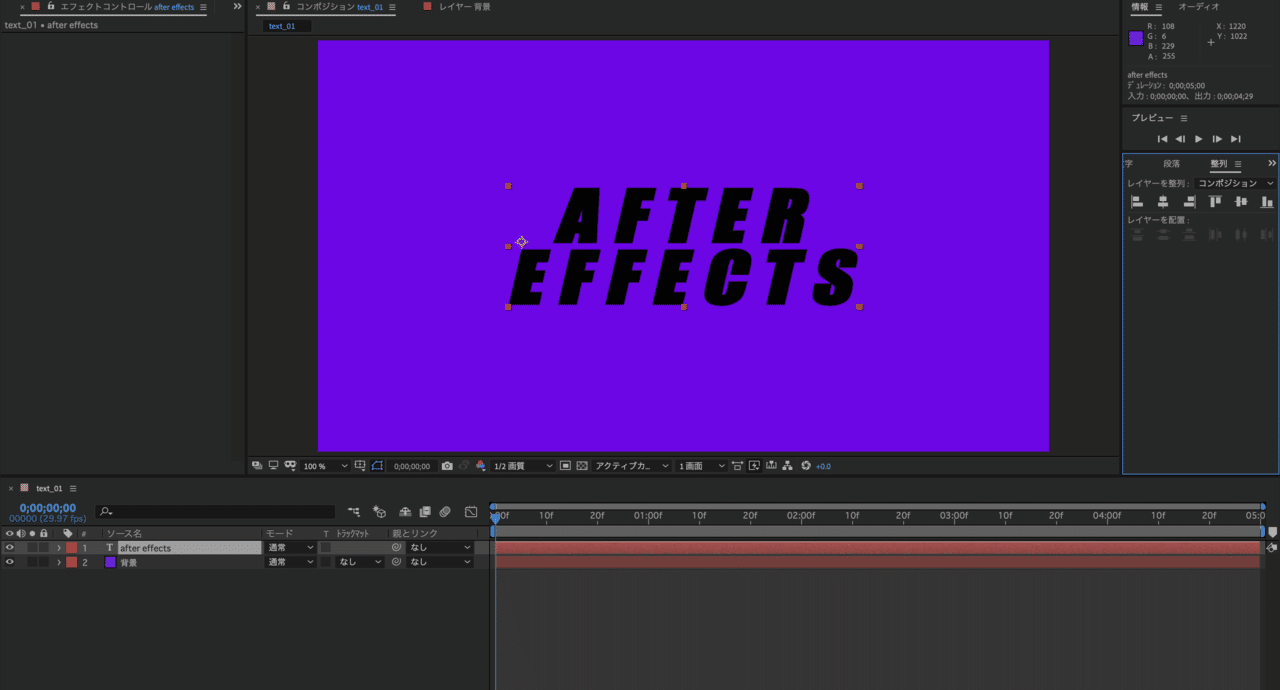The width and height of the screenshot is (1280, 690).
Task: Align layers to bottom edge
Action: [x=1267, y=202]
